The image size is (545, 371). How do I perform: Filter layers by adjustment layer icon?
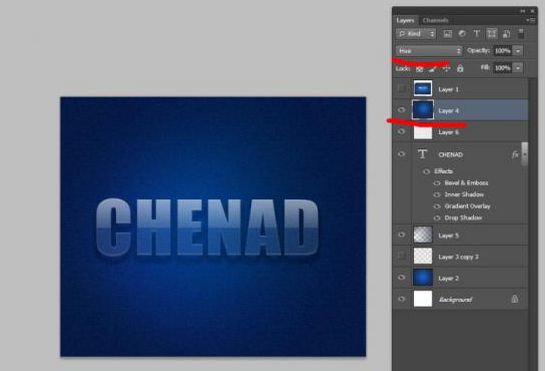click(x=462, y=34)
